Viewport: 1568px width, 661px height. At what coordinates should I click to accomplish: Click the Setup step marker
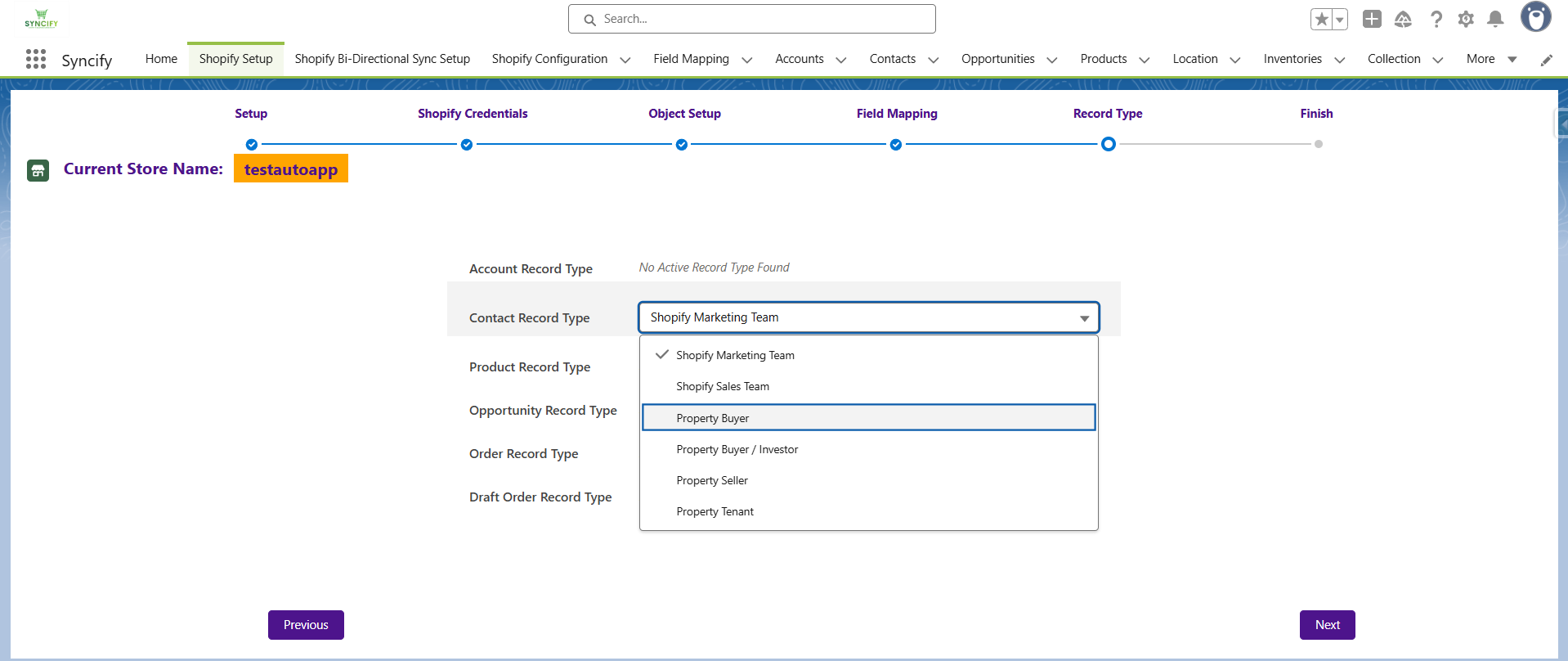252,145
